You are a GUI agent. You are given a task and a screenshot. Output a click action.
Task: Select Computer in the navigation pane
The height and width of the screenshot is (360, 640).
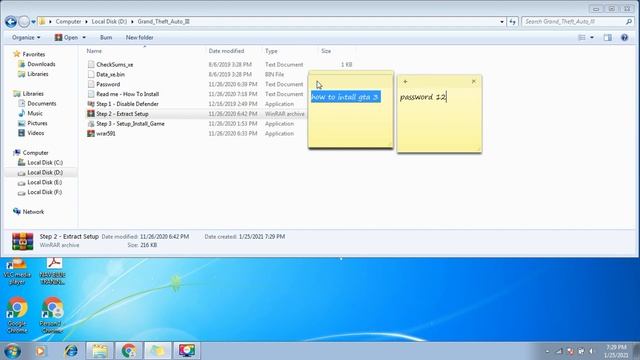point(35,153)
